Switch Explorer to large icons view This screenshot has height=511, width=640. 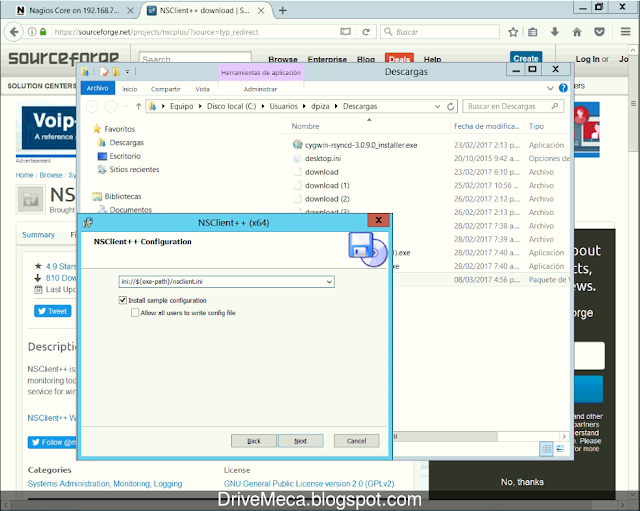(x=560, y=449)
